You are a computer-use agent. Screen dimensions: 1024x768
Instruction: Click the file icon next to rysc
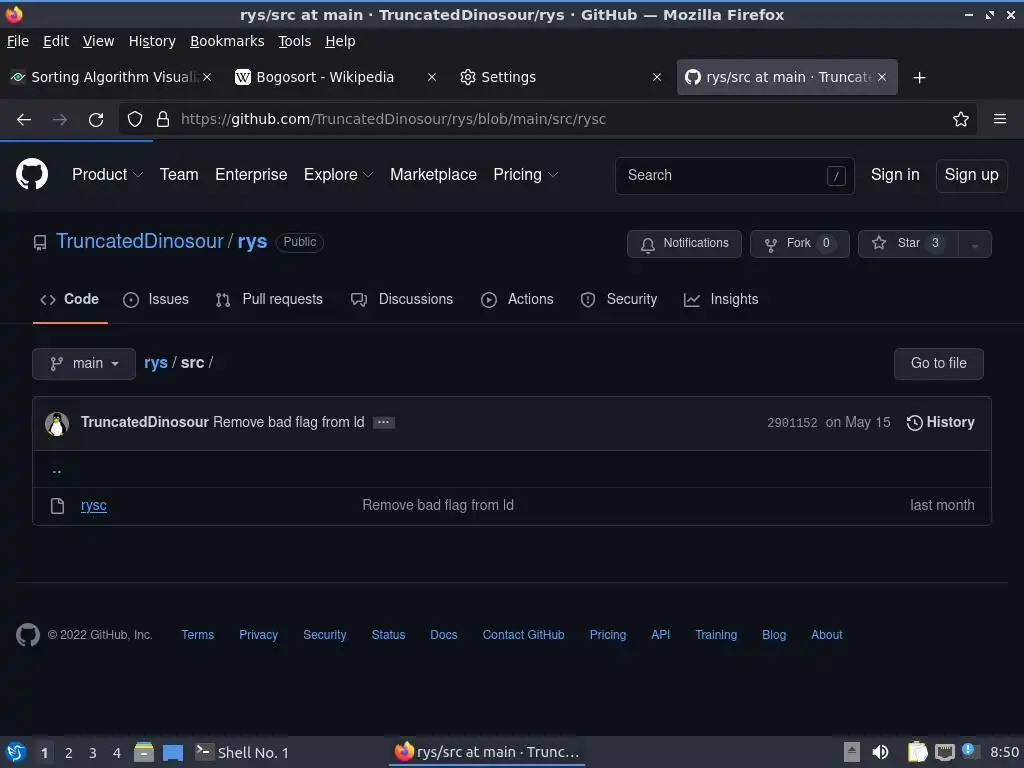[57, 505]
